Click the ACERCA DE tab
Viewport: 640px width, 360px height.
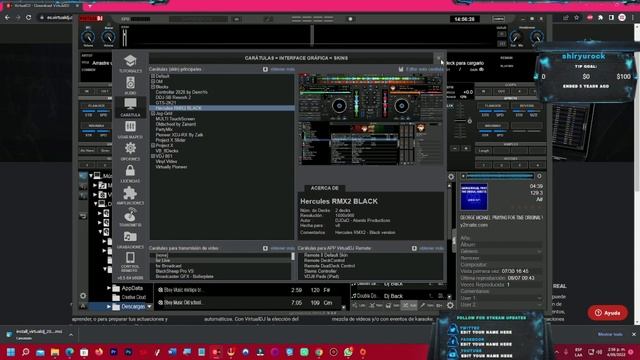click(324, 188)
